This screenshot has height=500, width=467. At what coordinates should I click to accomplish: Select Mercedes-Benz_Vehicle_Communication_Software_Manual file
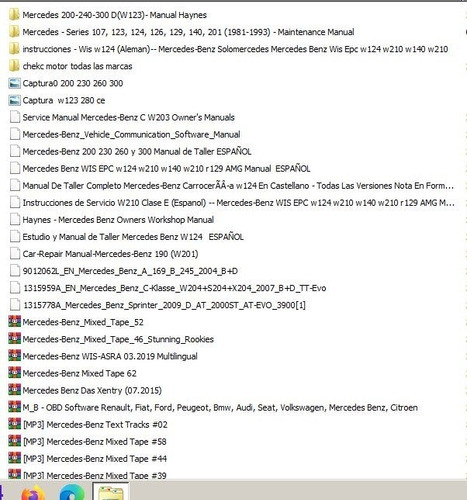pos(131,134)
